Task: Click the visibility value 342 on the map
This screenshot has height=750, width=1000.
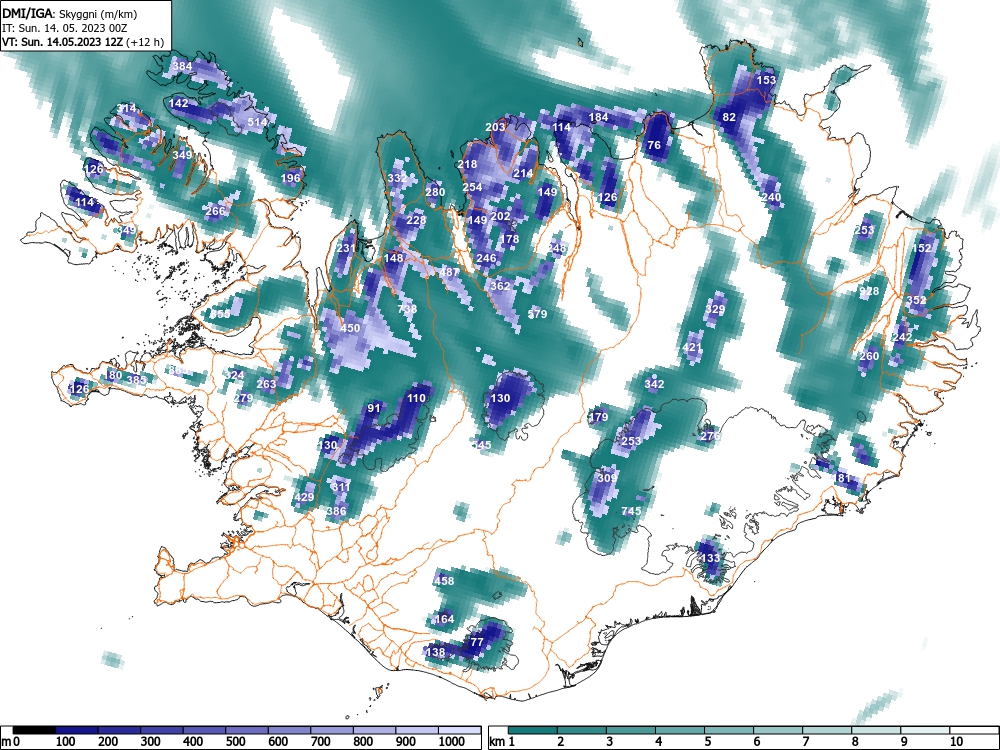Action: pos(654,384)
